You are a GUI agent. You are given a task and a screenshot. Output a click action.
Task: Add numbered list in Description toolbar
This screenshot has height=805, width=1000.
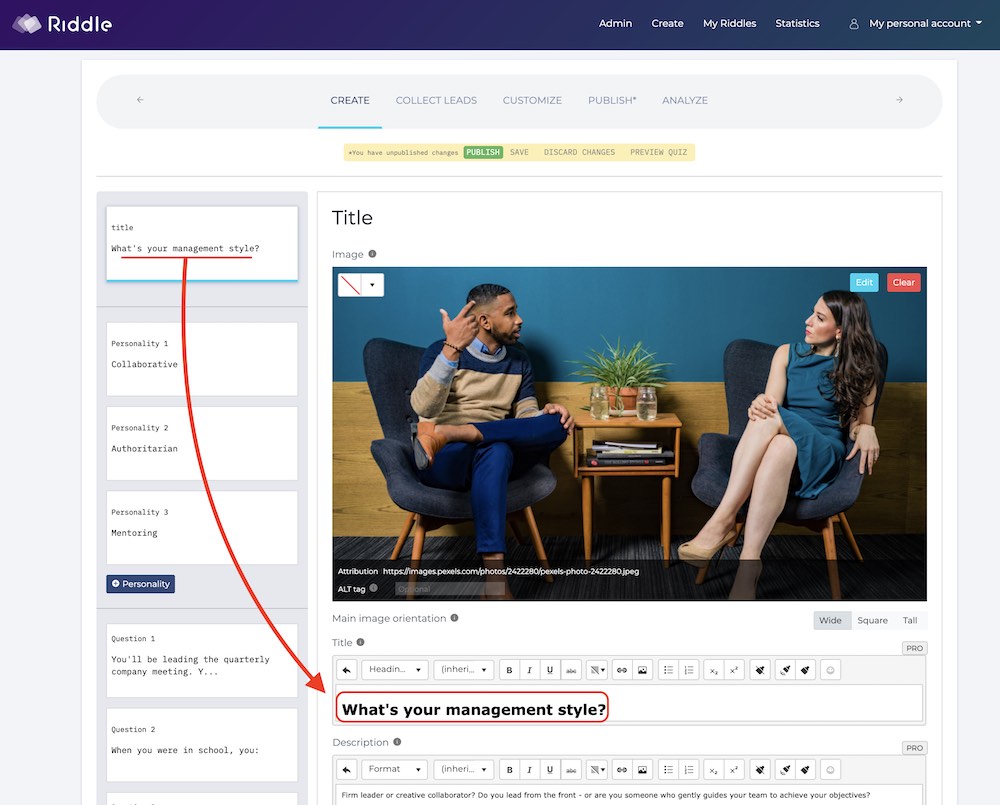coord(689,769)
